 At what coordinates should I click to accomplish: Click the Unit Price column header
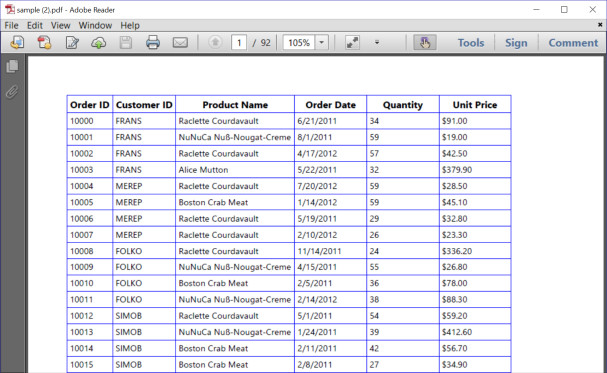click(475, 105)
